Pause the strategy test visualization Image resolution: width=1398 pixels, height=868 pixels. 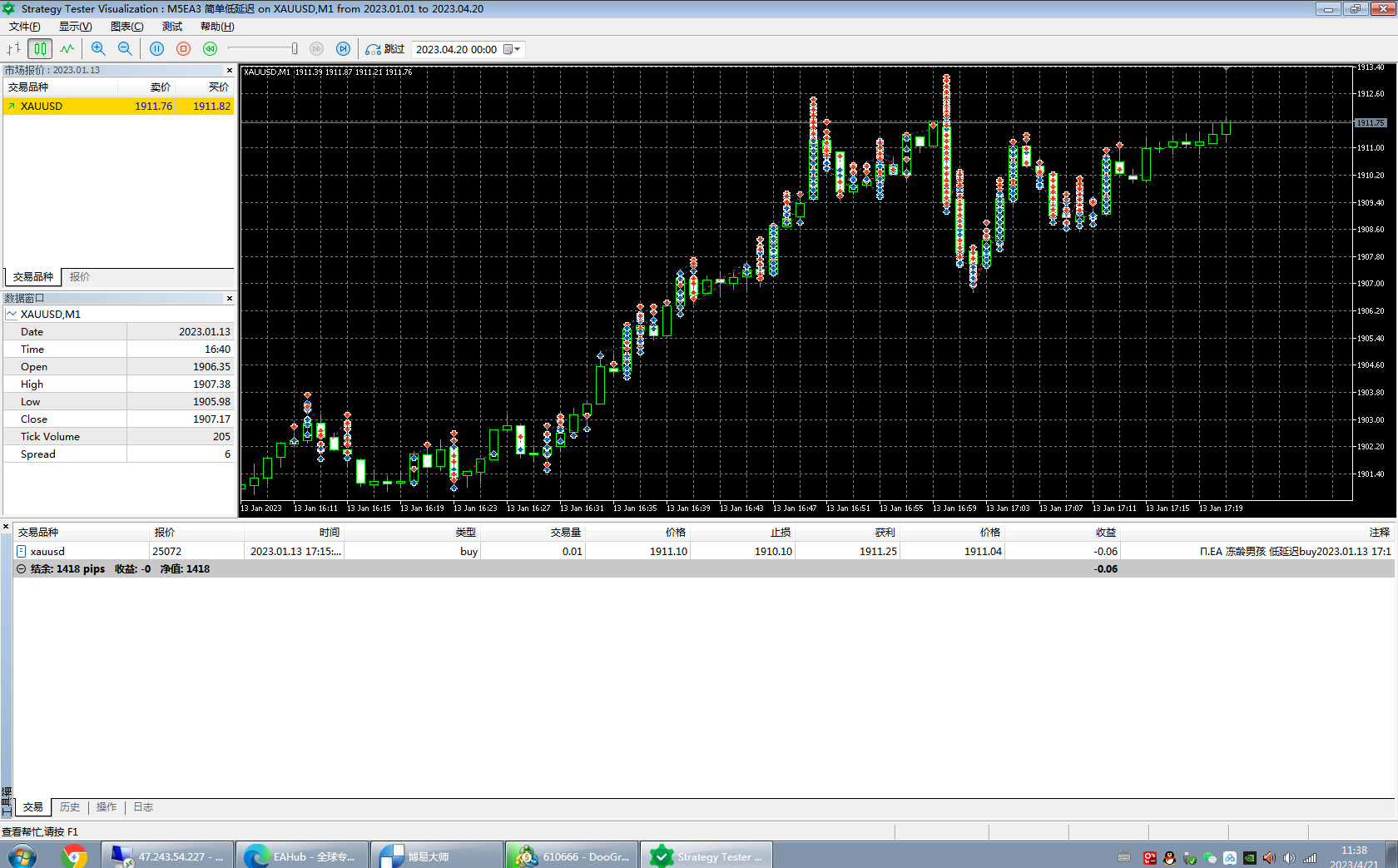point(156,49)
